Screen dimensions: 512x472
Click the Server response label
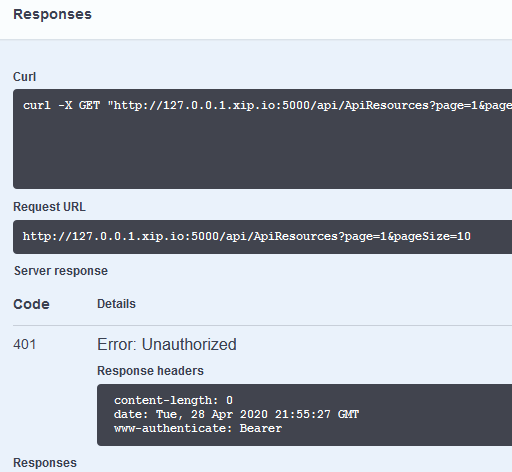click(61, 271)
